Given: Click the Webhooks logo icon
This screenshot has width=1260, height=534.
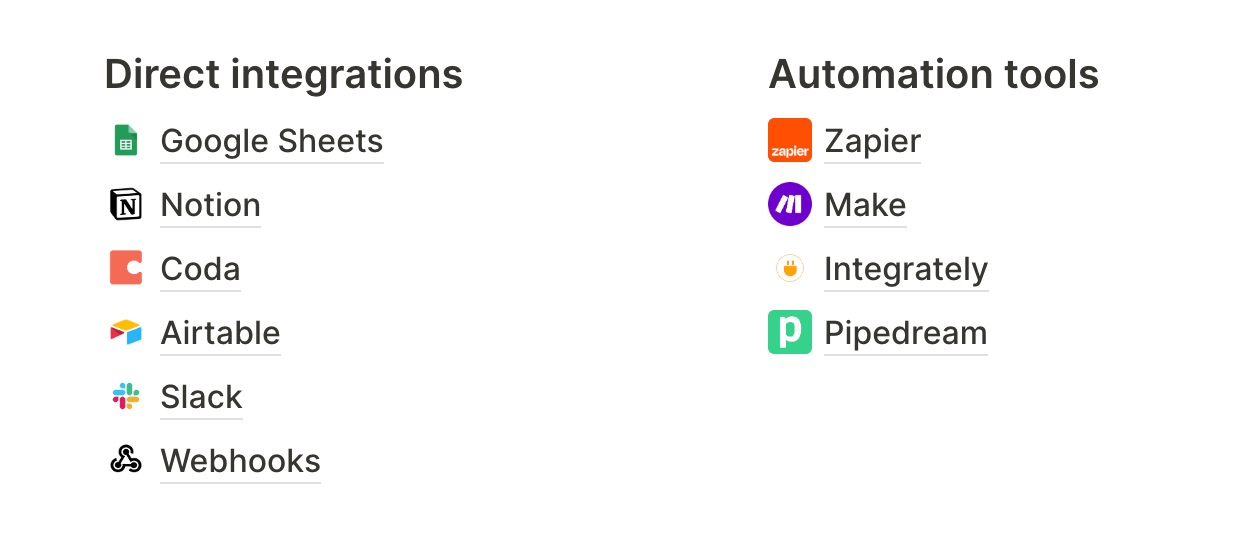Looking at the screenshot, I should (x=125, y=460).
